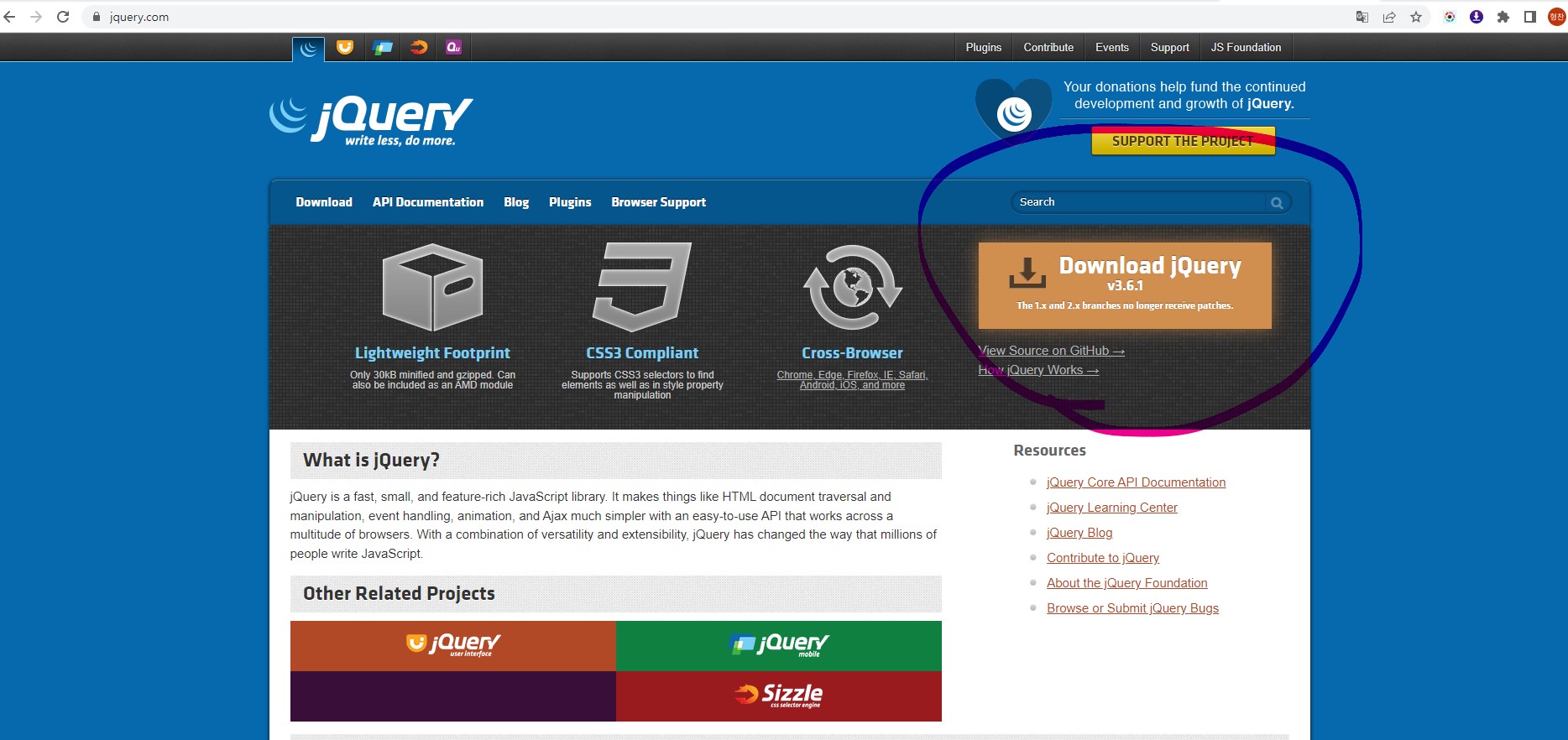Image resolution: width=1568 pixels, height=740 pixels.
Task: Go back using browser back arrow
Action: [10, 17]
